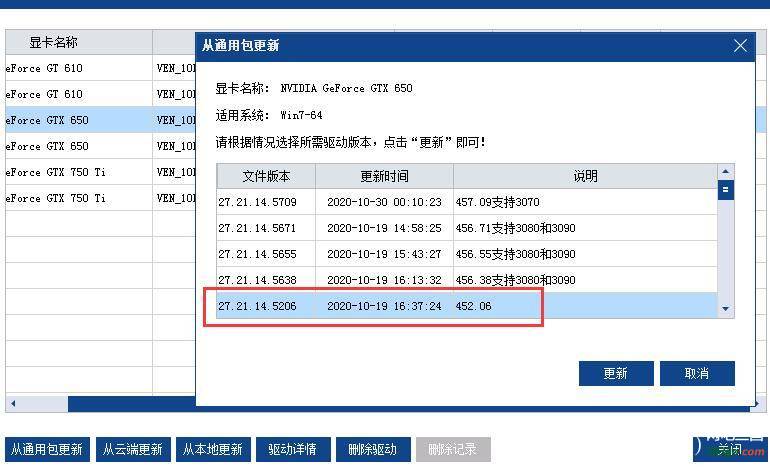Click description 456.38支持3080和3090
Viewport: 770px width, 467px height.
pos(515,280)
